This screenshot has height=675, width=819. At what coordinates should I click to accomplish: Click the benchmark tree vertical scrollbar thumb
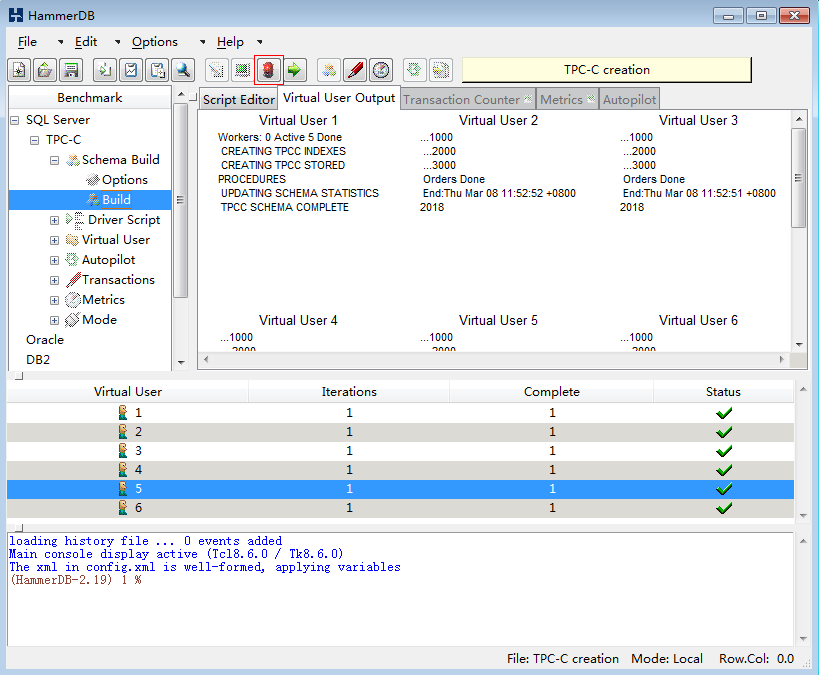[x=180, y=200]
